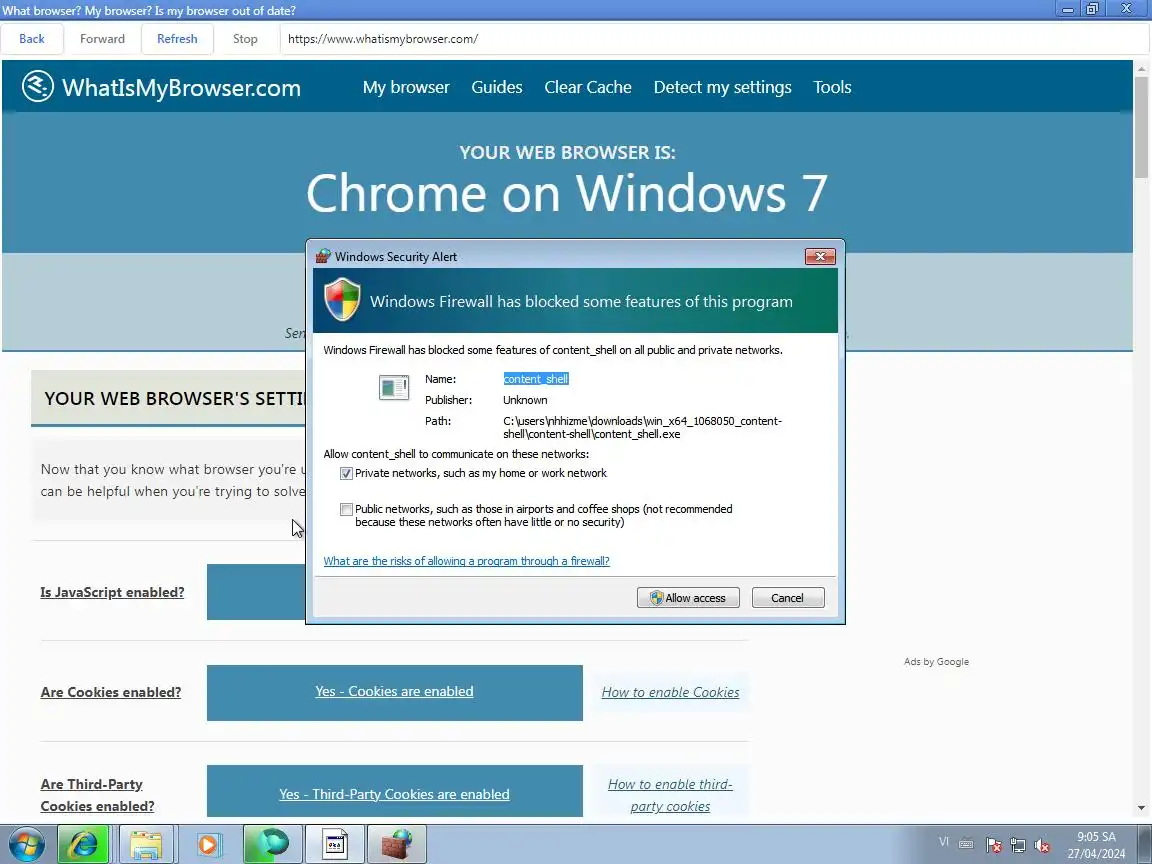Cancel the firewall alert dialog
This screenshot has width=1152, height=864.
[788, 597]
